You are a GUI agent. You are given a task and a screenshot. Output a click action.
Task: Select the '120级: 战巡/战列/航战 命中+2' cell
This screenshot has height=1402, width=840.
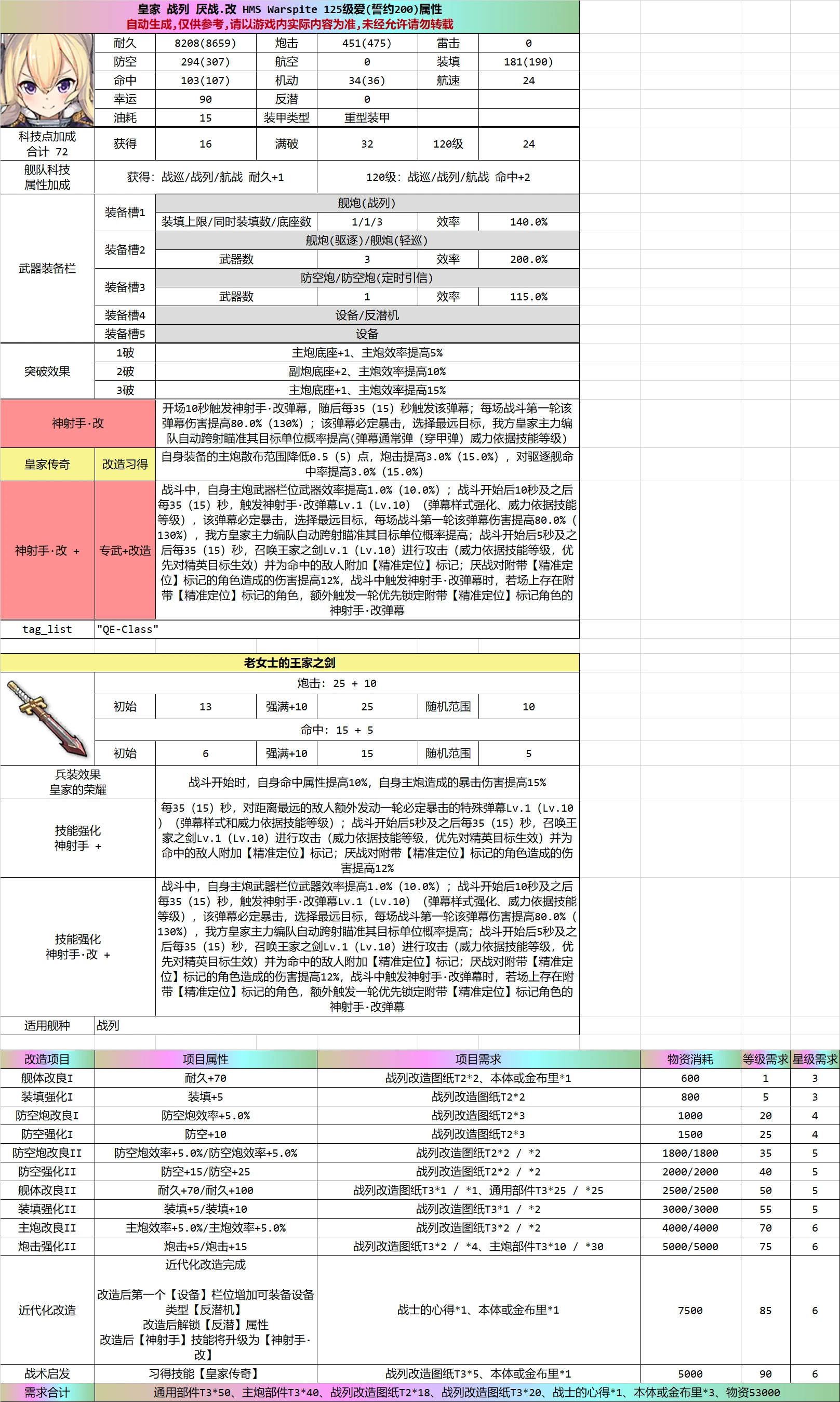[x=448, y=177]
